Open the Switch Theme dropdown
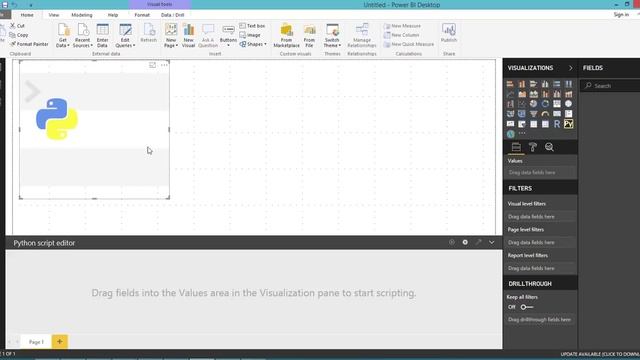Screen dimensions: 640x360 pyautogui.click(x=332, y=36)
